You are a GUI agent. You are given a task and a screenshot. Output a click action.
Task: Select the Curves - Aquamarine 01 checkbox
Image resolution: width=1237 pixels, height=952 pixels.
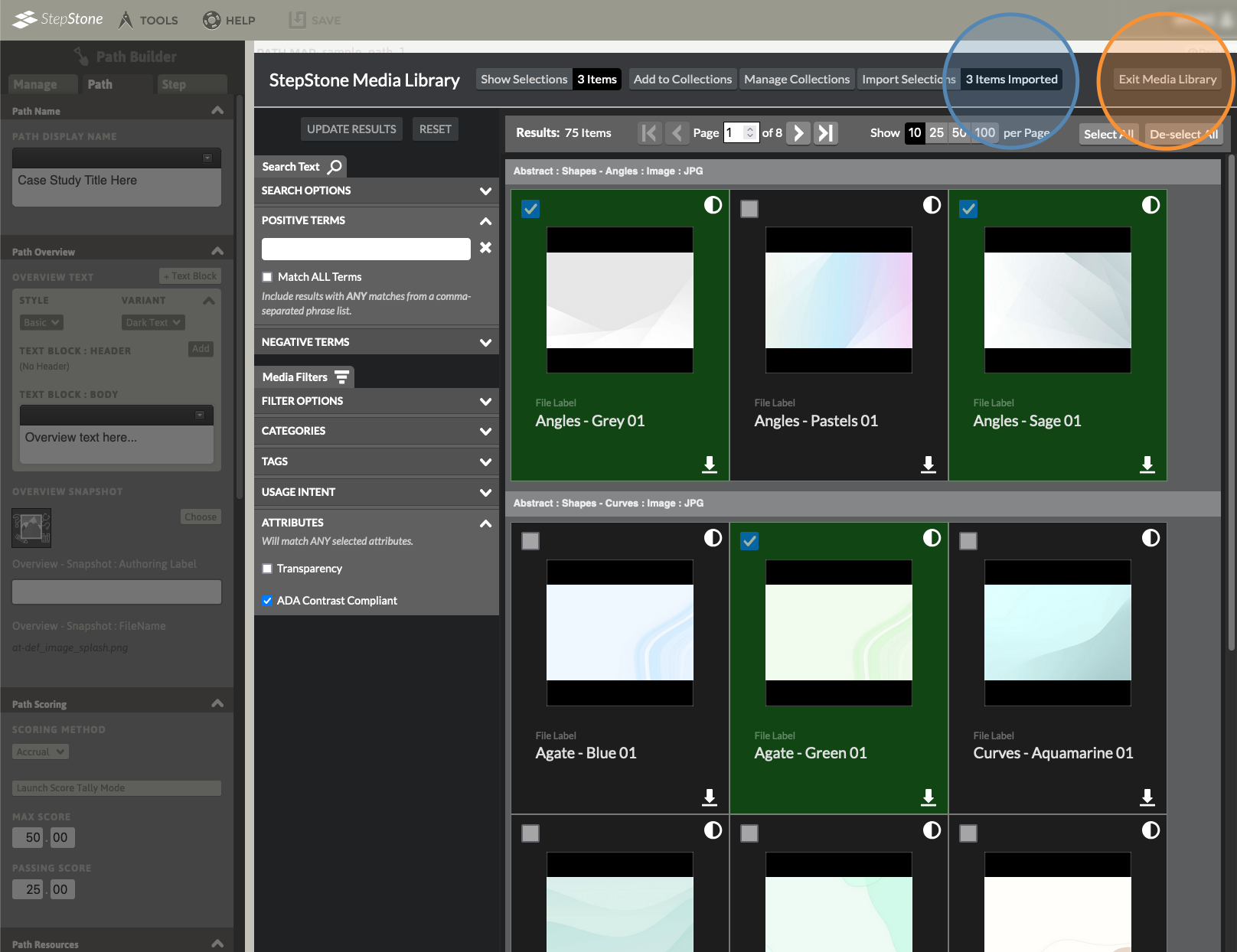[968, 541]
